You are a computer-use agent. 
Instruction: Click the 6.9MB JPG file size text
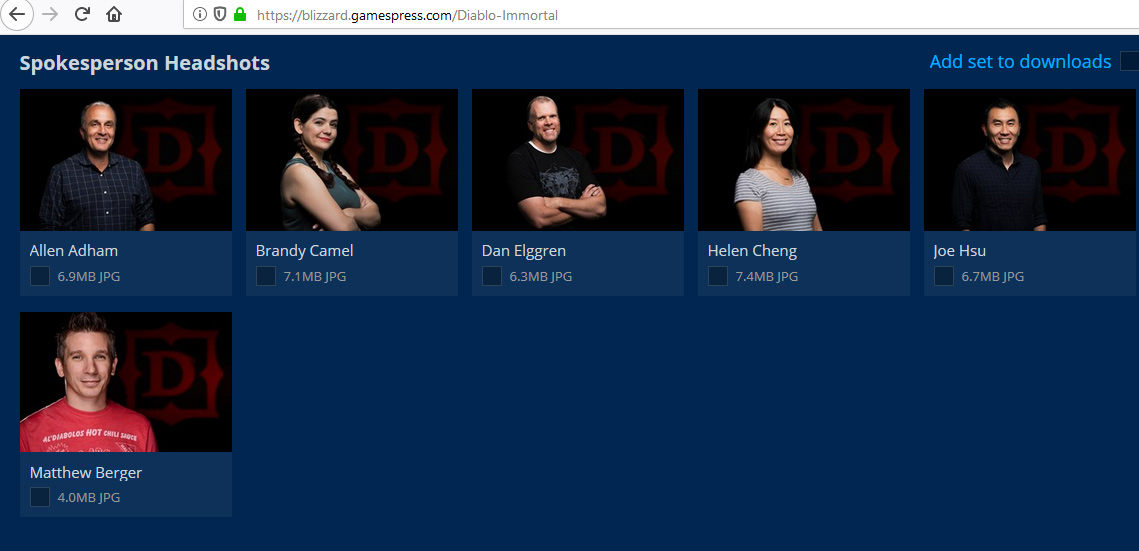[89, 277]
